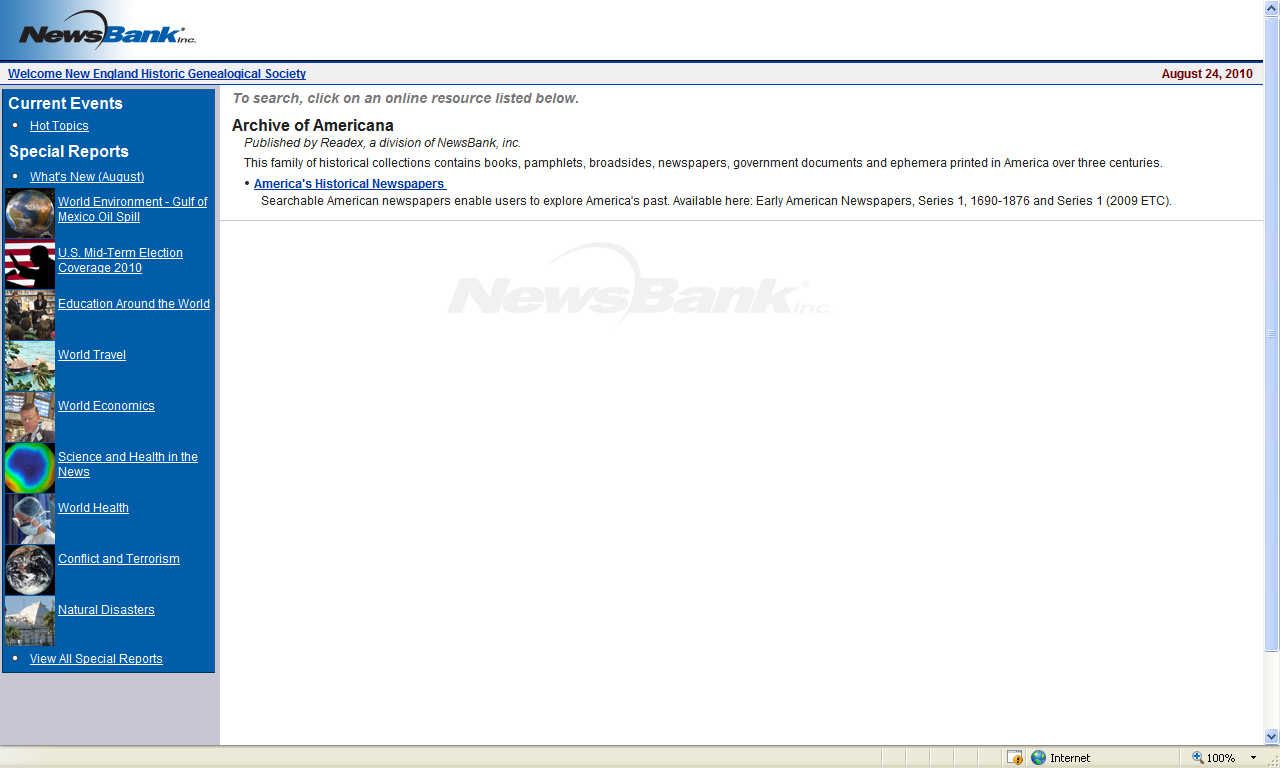
Task: Click the page scrollbar down arrow
Action: click(x=1272, y=736)
